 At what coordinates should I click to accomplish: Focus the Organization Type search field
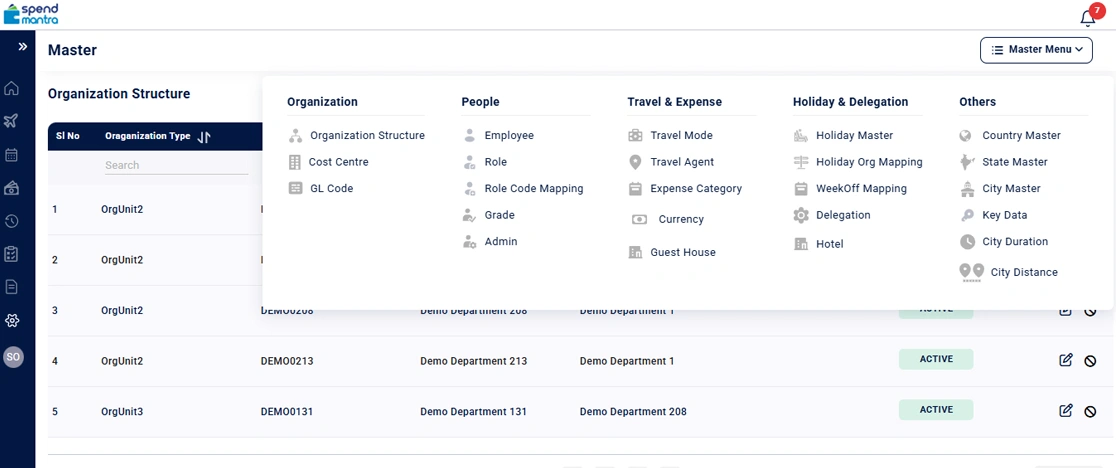pos(176,165)
